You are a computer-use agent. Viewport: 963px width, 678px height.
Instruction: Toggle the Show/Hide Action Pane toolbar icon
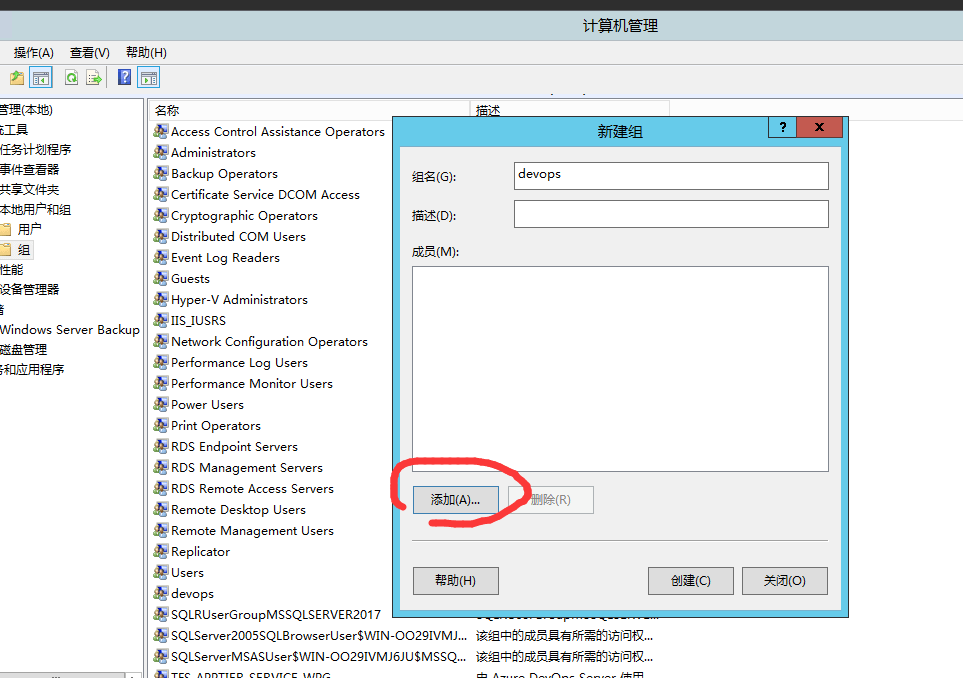coord(149,78)
